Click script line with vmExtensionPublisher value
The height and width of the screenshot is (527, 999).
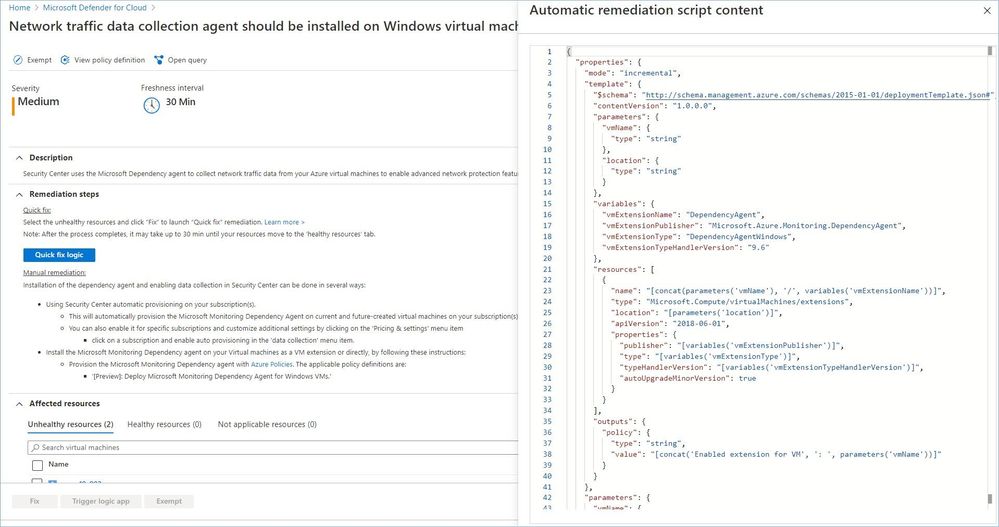tap(754, 226)
